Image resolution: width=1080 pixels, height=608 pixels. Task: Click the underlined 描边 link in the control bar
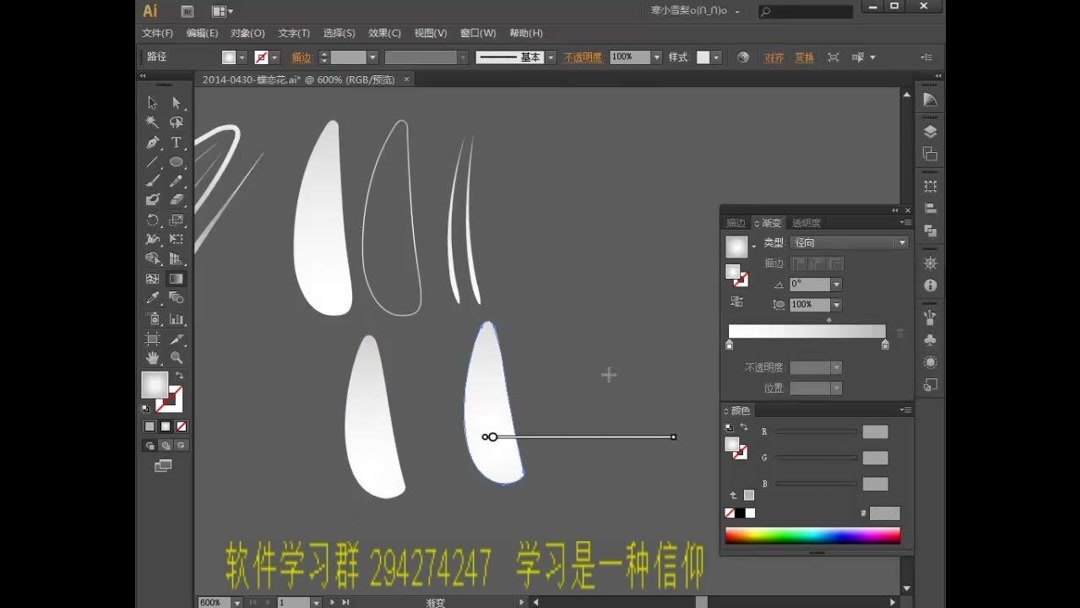[302, 57]
